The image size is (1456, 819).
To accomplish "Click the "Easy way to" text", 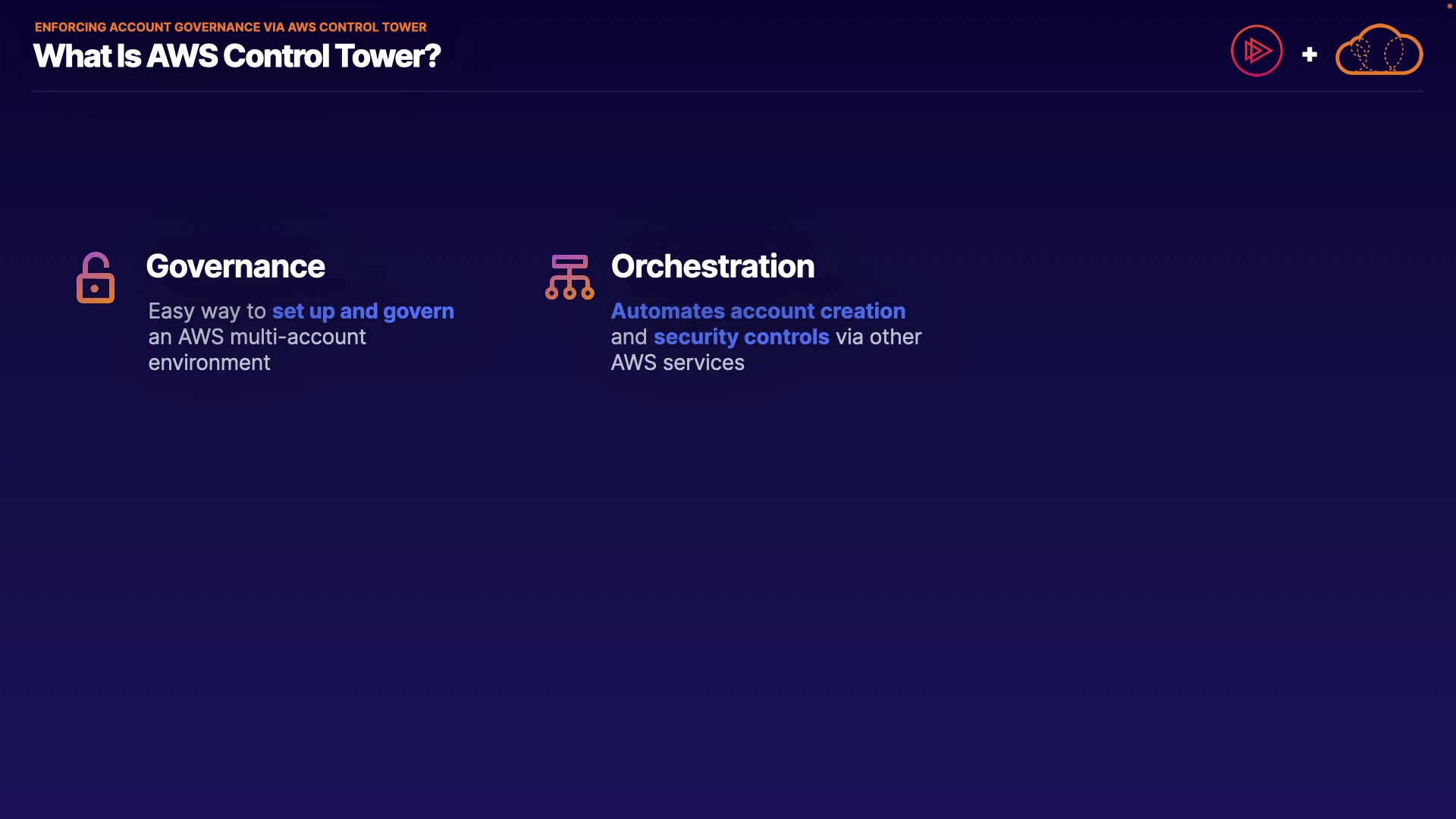I will [207, 312].
